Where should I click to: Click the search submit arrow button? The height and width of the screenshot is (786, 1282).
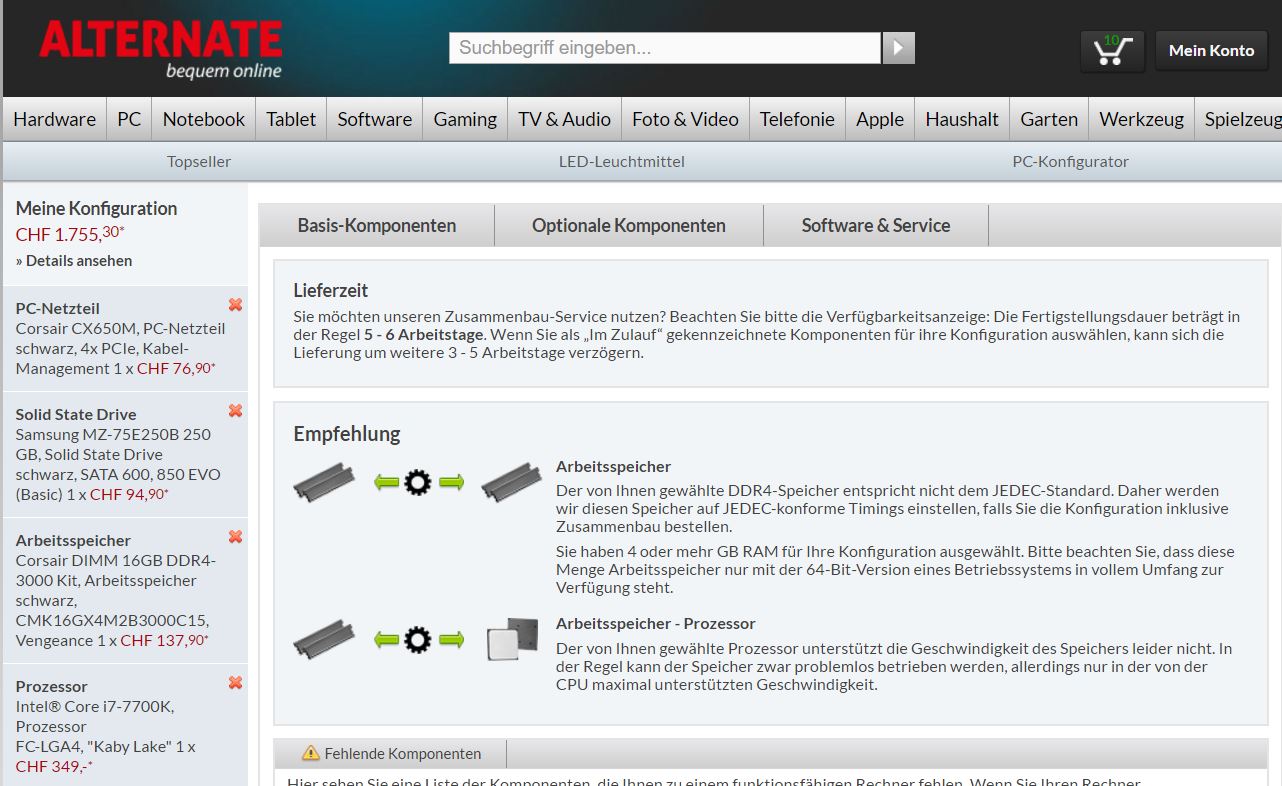(x=898, y=48)
